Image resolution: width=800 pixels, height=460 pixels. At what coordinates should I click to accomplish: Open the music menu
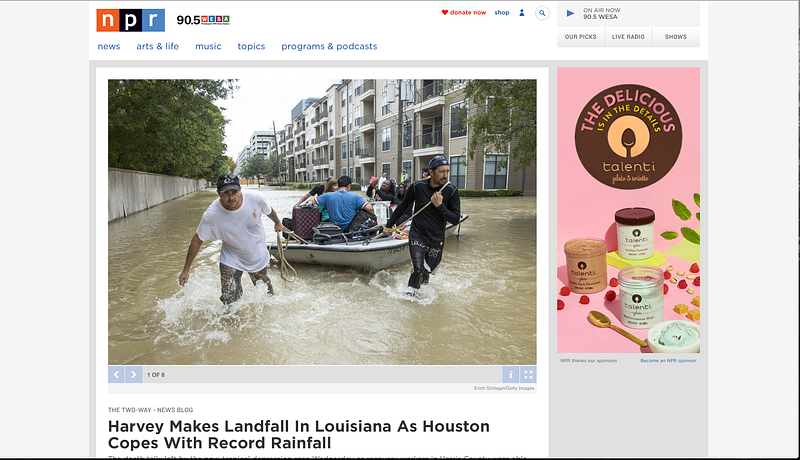pos(208,46)
